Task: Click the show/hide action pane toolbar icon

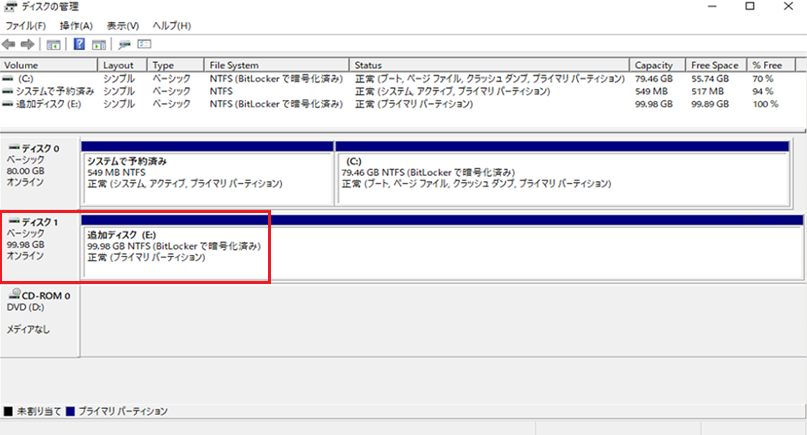Action: (99, 44)
